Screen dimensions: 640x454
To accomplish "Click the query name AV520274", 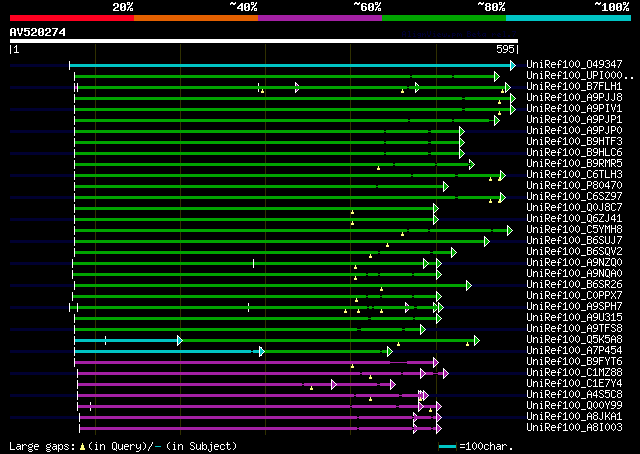I will coord(38,32).
